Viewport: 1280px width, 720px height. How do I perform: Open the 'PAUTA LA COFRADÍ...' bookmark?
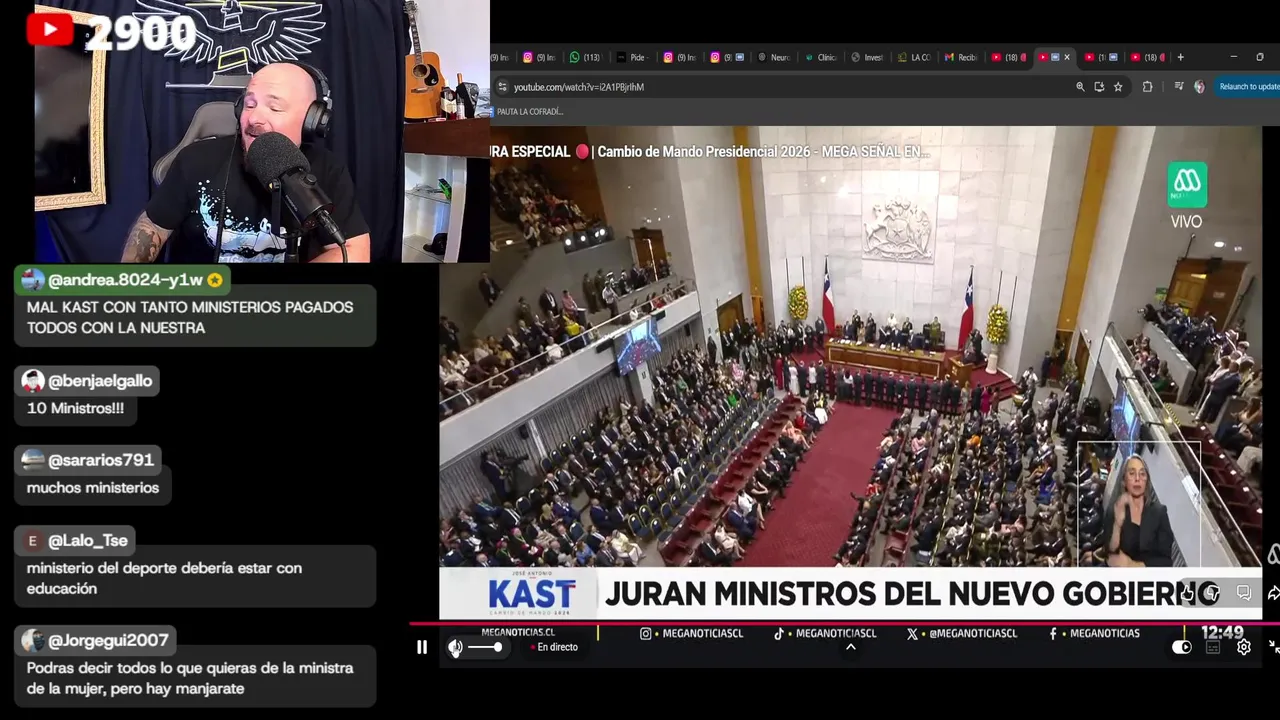[x=525, y=112]
